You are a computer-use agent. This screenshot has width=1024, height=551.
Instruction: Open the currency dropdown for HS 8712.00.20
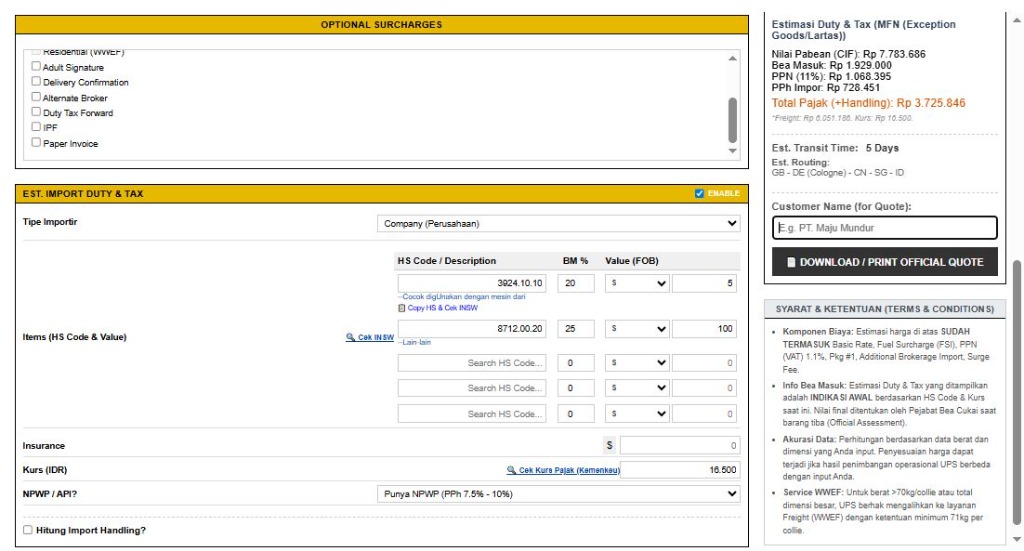click(x=636, y=329)
